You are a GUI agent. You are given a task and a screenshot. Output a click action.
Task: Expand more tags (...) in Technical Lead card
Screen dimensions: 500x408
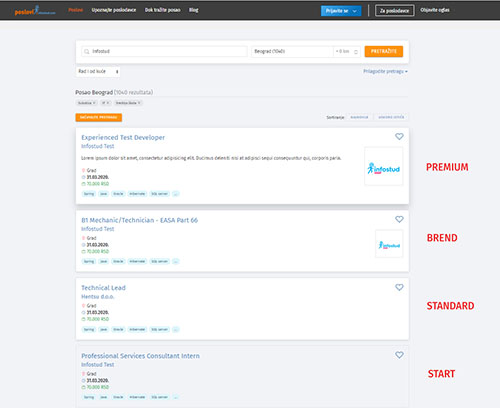point(176,329)
